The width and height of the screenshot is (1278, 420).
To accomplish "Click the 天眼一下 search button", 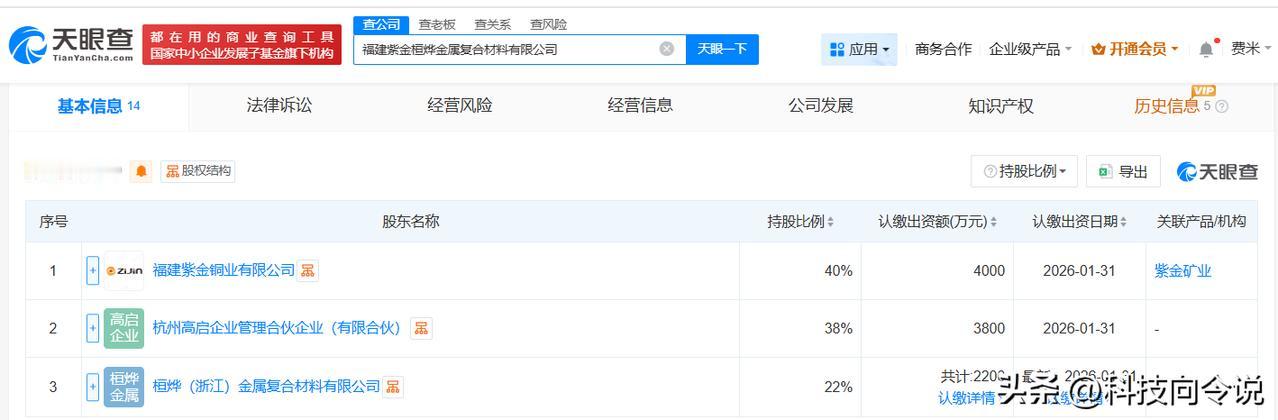I will [x=722, y=48].
